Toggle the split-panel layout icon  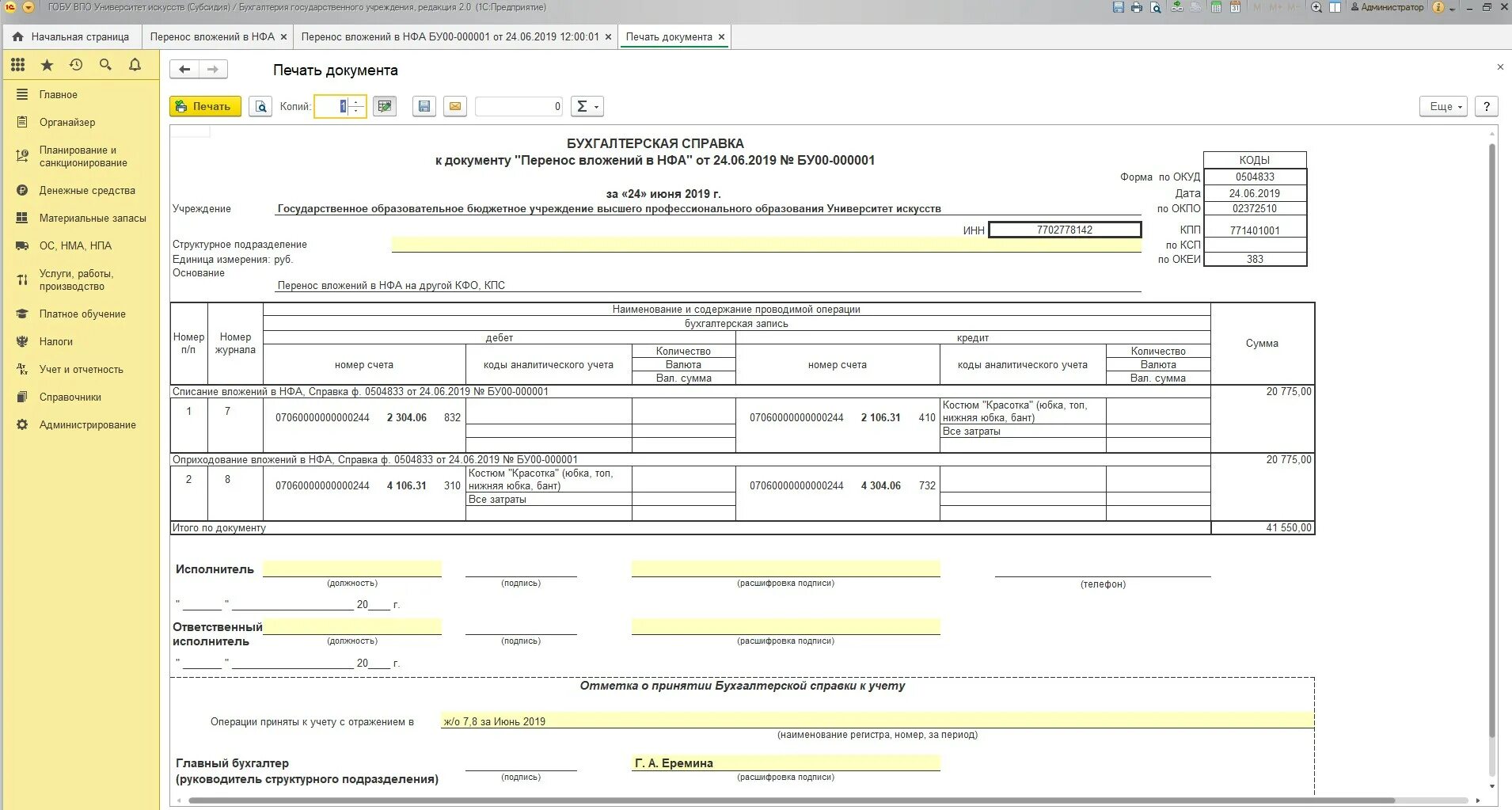click(x=1335, y=7)
